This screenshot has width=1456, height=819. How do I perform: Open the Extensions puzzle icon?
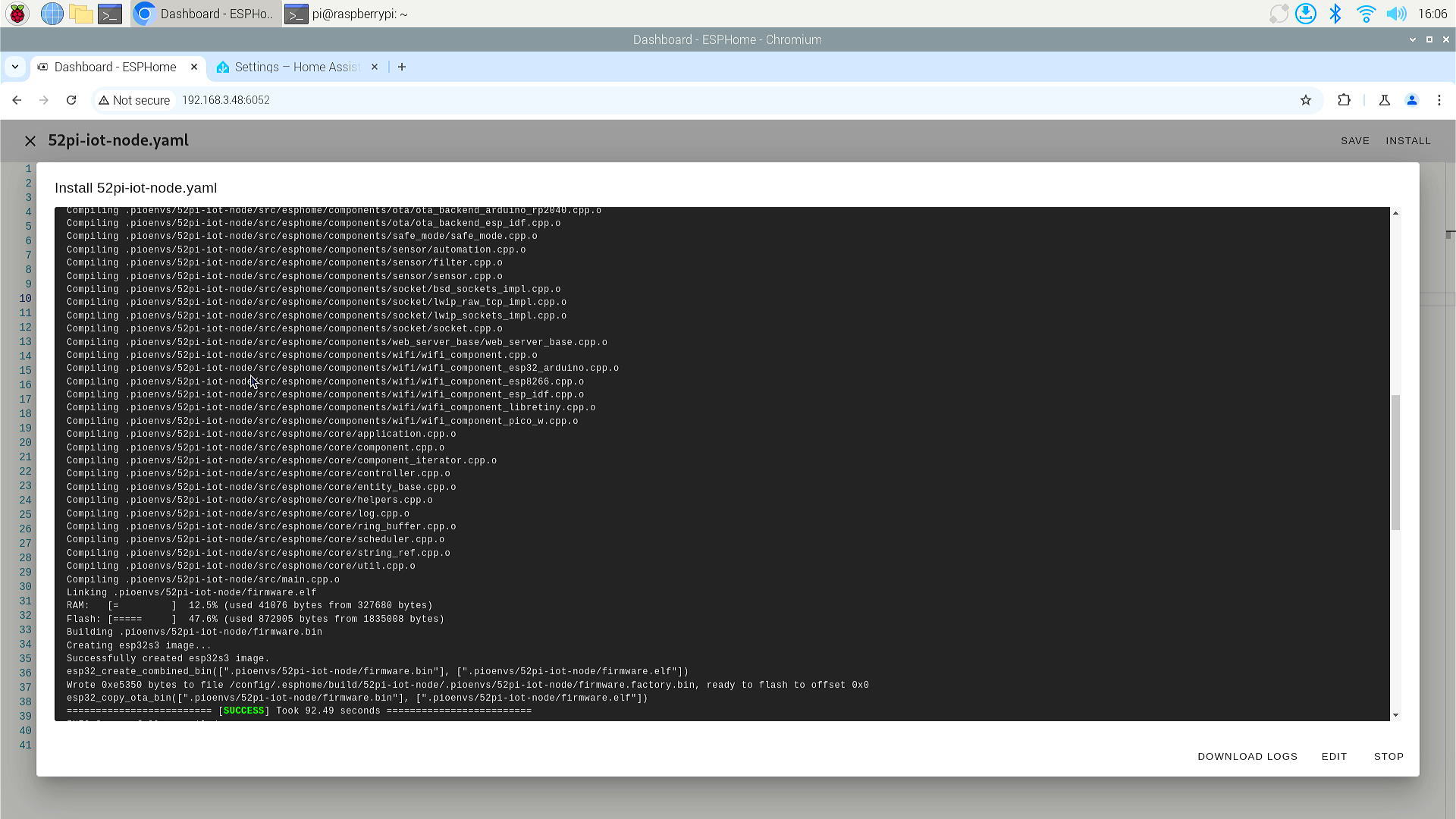coord(1344,100)
